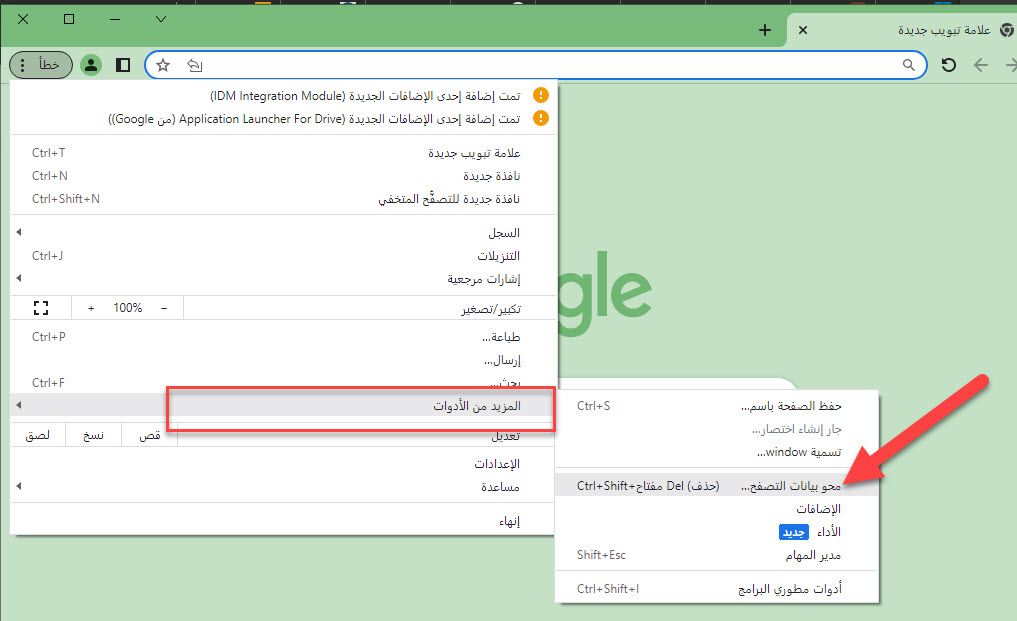
Task: Increase zoom with the plus button
Action: point(91,308)
